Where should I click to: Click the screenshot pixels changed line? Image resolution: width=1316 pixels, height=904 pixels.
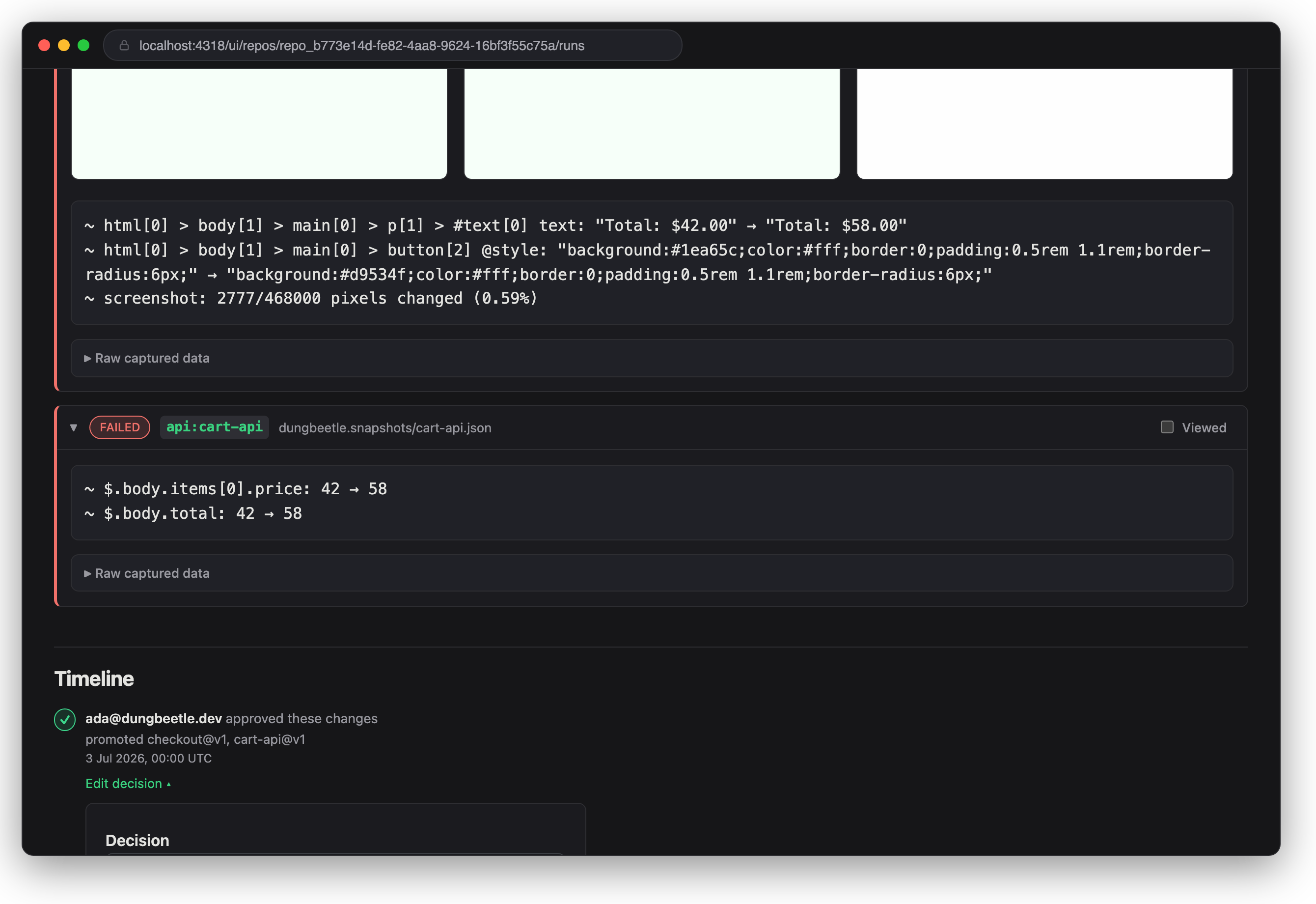(x=311, y=298)
